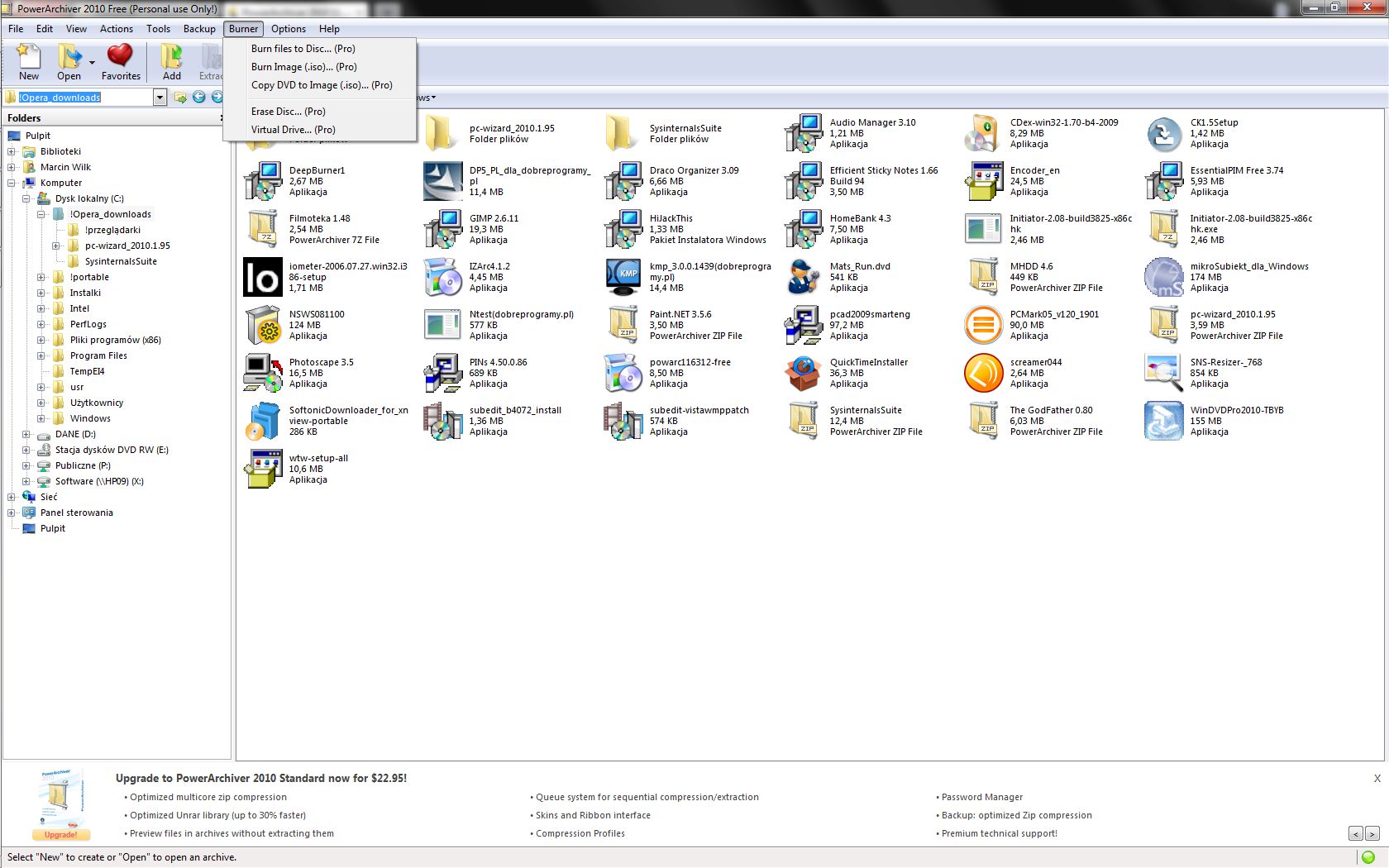The height and width of the screenshot is (868, 1389).
Task: Select the SNS-Resizer-_768 icon
Action: pyautogui.click(x=1164, y=373)
